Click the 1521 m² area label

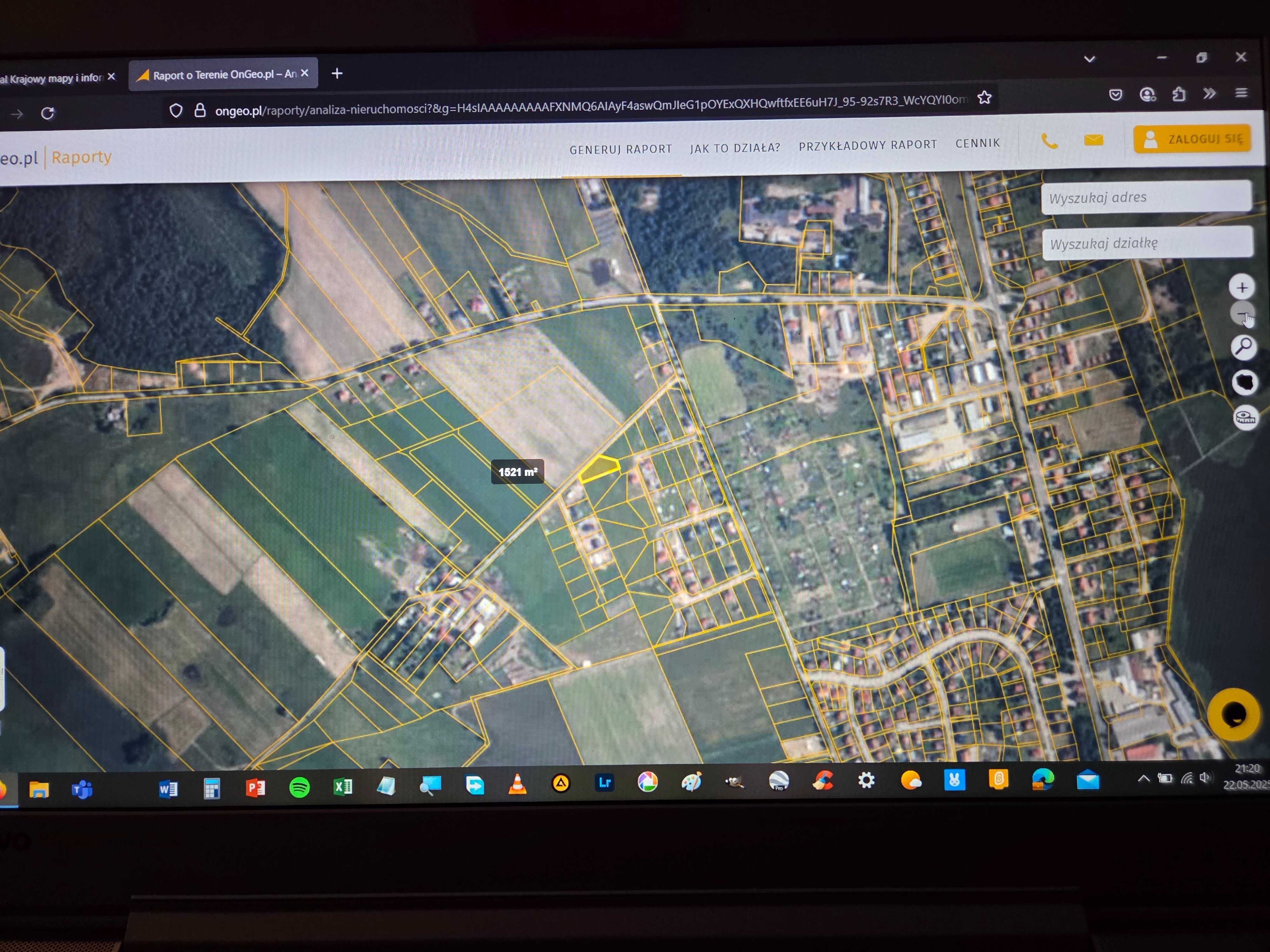pos(517,472)
